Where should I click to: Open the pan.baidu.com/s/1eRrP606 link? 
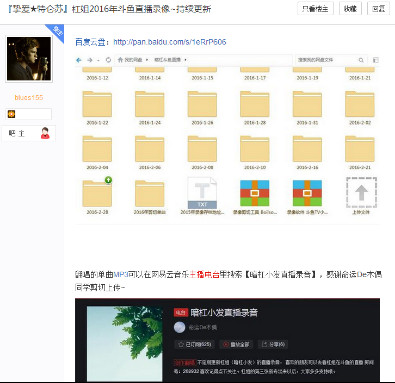point(170,42)
